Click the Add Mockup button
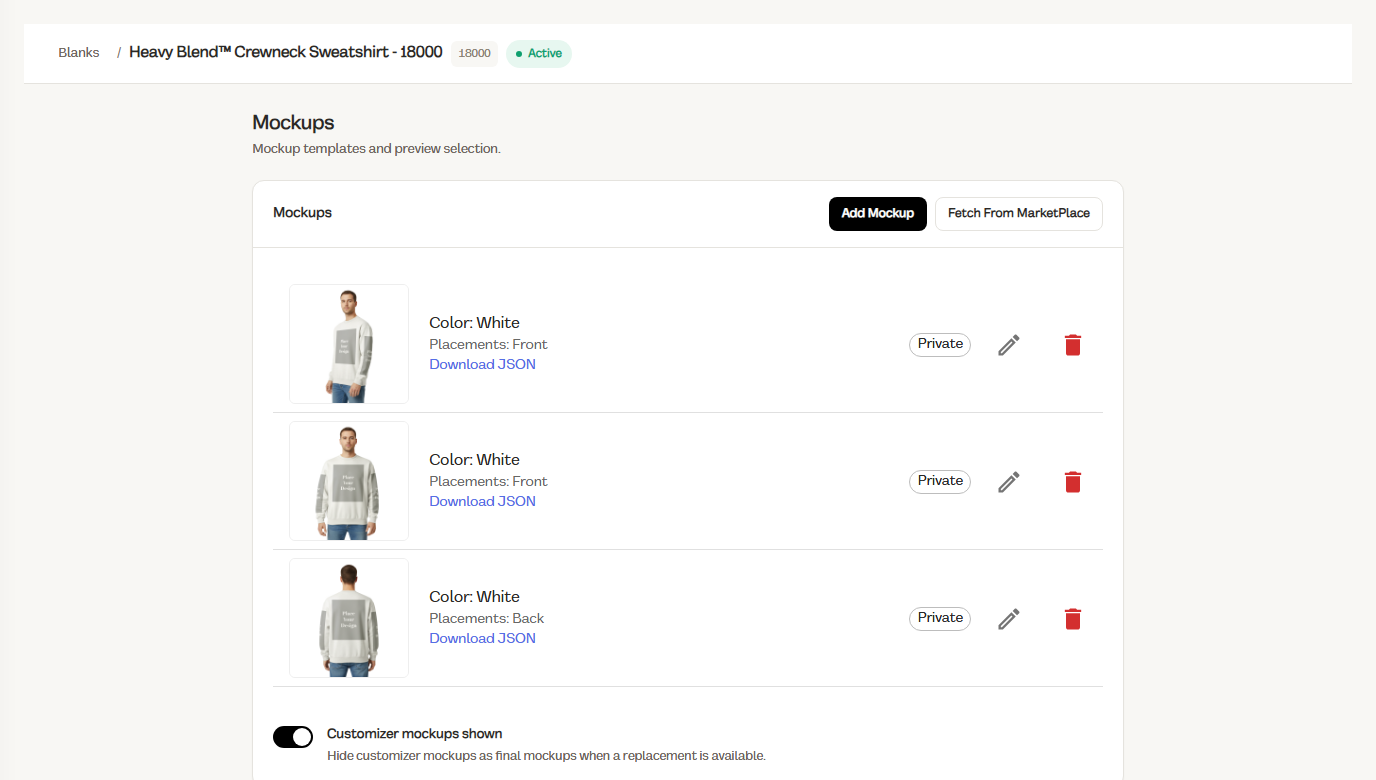 click(878, 214)
